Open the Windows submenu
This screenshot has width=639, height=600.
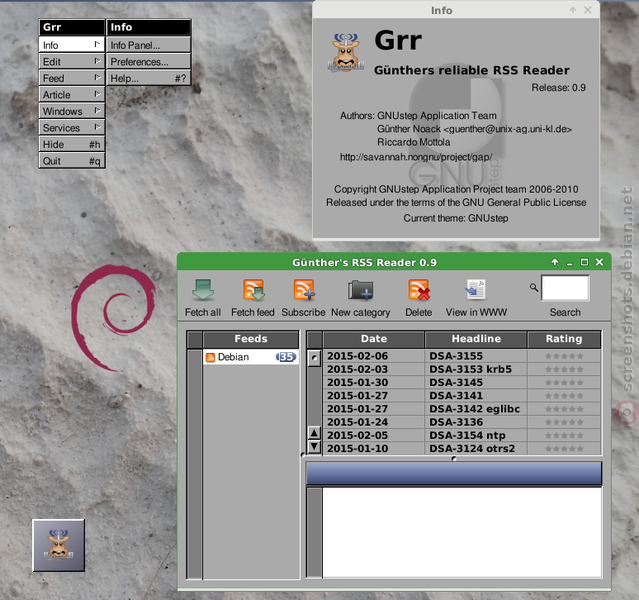pos(72,111)
